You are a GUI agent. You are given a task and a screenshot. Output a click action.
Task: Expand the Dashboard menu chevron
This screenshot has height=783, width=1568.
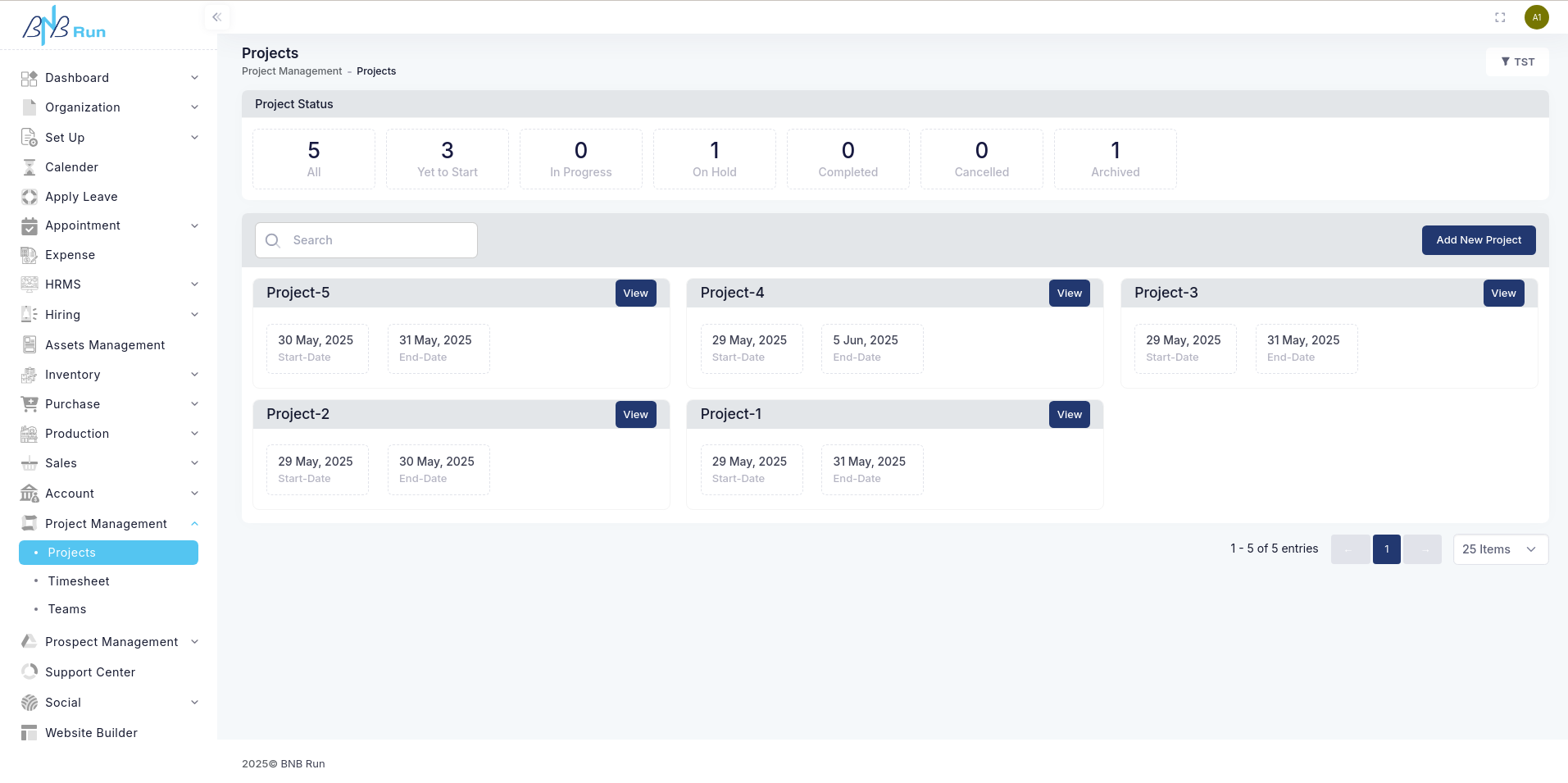(194, 78)
